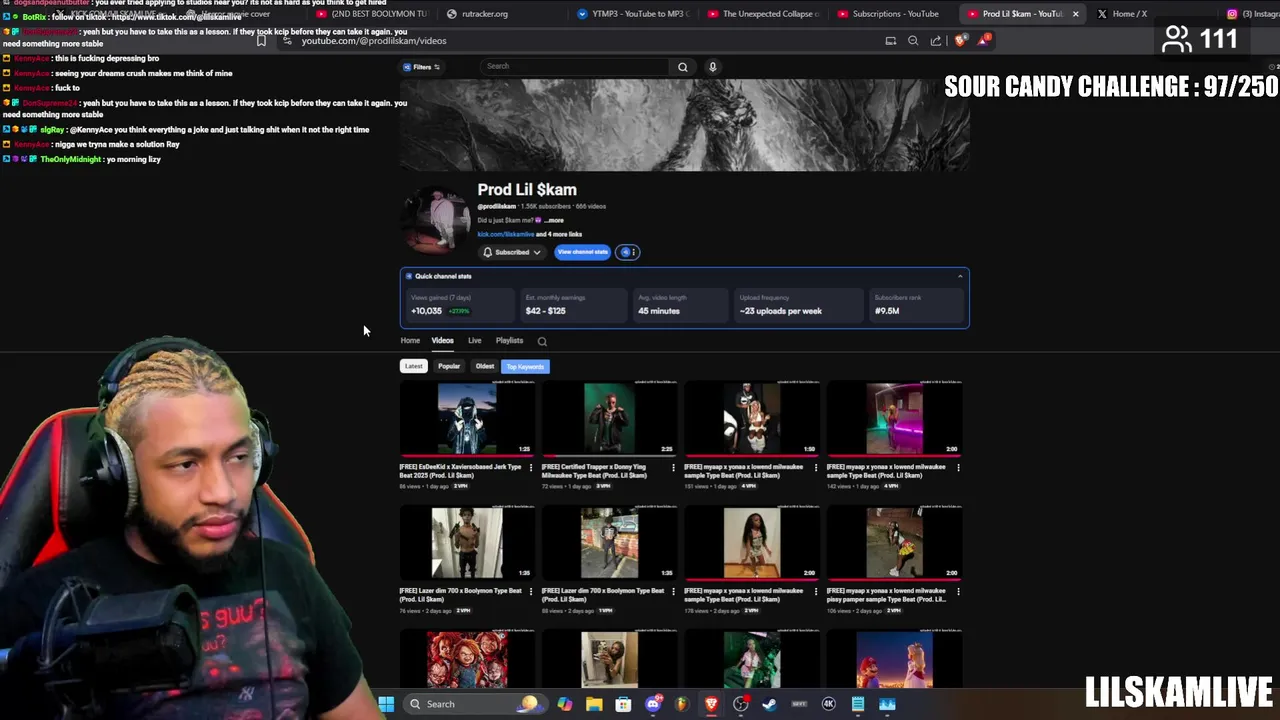This screenshot has width=1280, height=720.
Task: Switch to The Unexpected Collapse tab
Action: click(763, 14)
